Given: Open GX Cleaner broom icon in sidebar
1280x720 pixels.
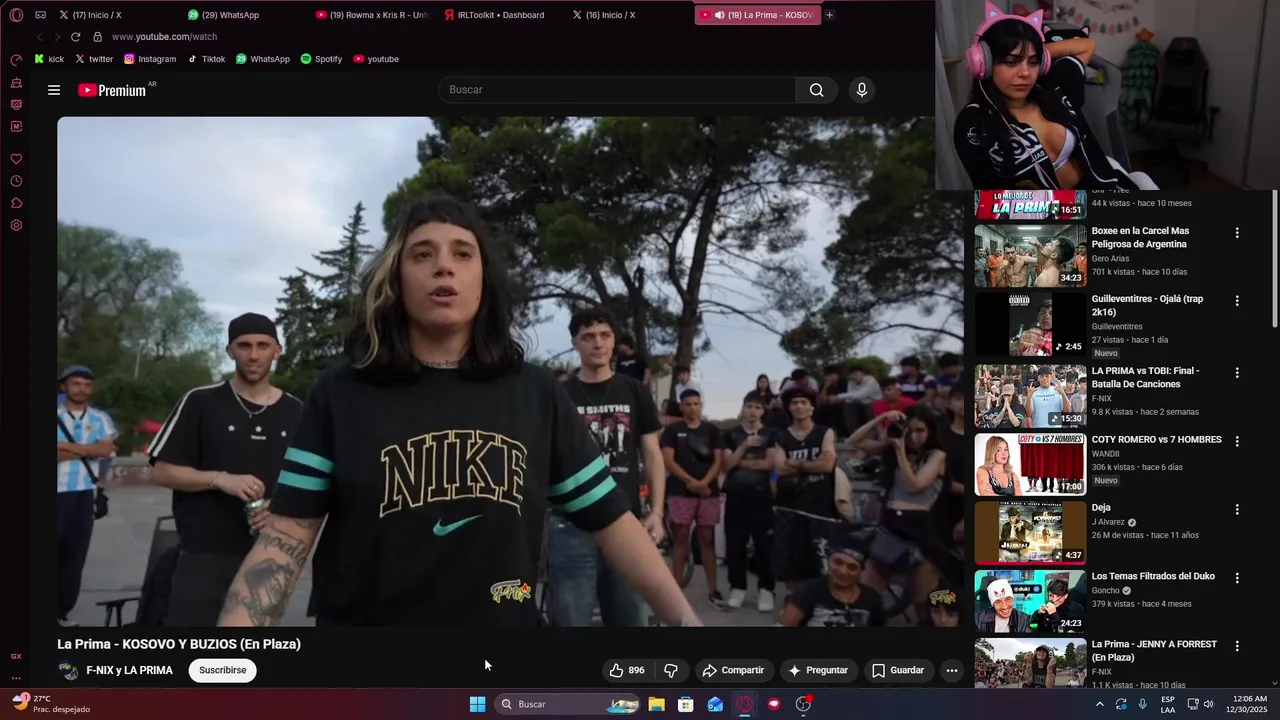Looking at the screenshot, I should click(16, 83).
